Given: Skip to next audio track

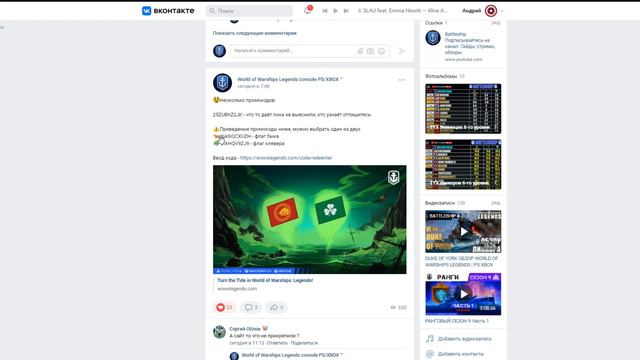Looking at the screenshot, I should (x=346, y=11).
